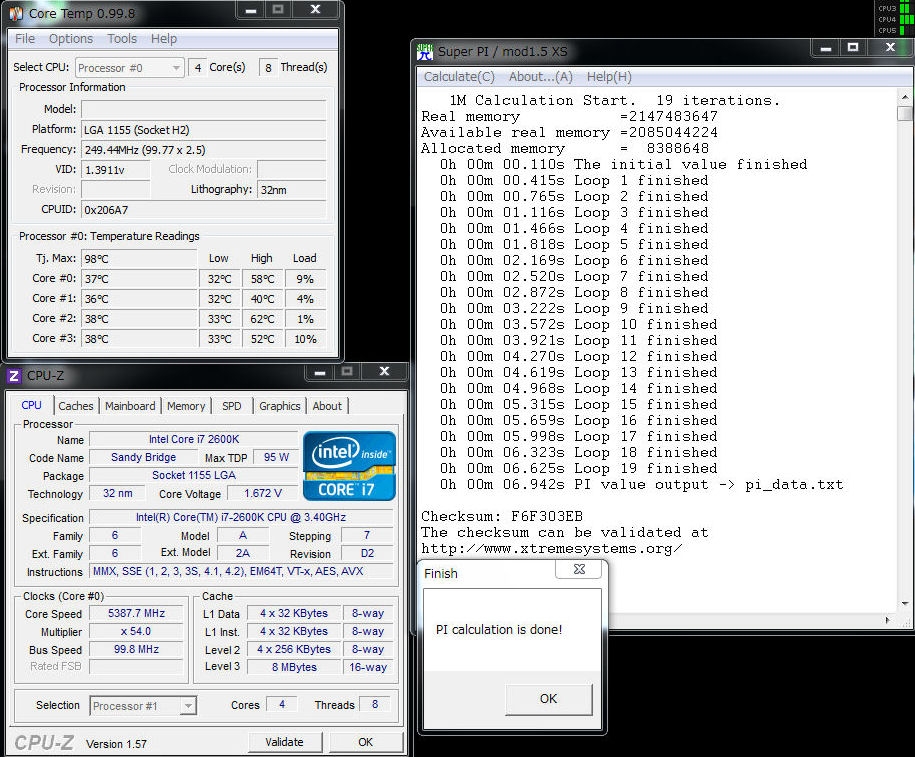Minimize the CPU-Z window
The width and height of the screenshot is (915, 757).
(x=320, y=372)
